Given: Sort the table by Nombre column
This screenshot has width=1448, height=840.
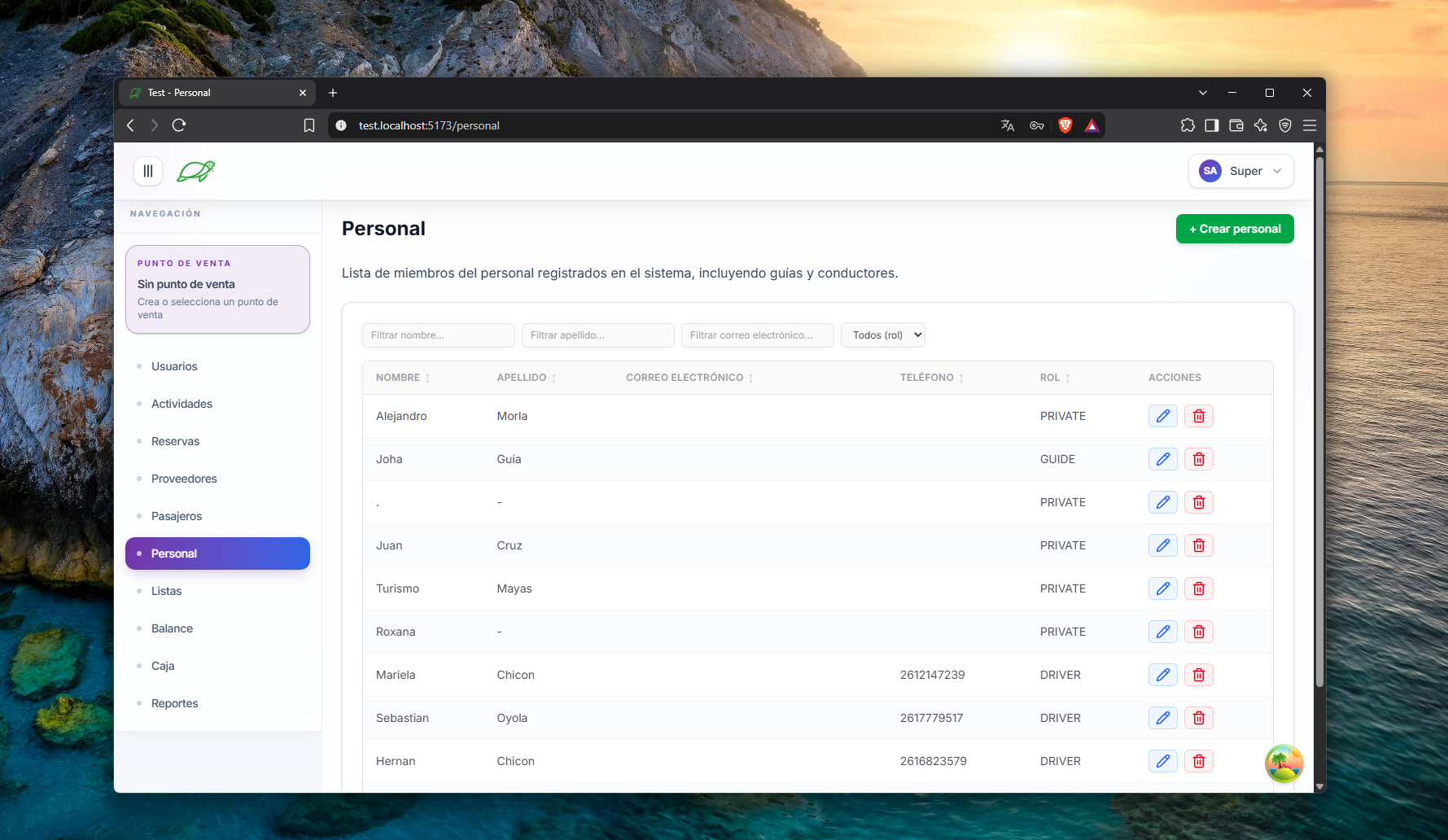Looking at the screenshot, I should point(403,378).
